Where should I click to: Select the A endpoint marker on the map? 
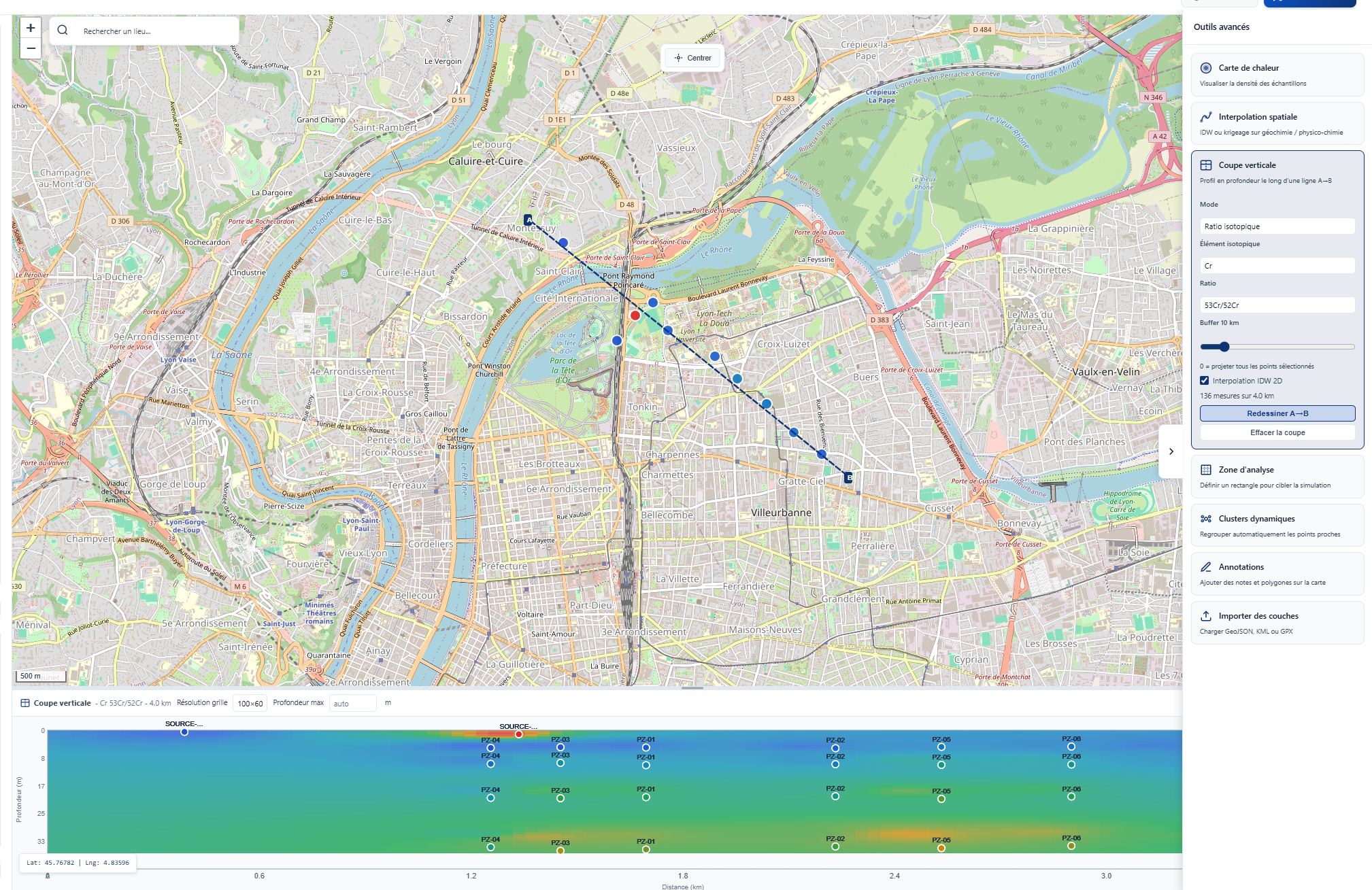[x=529, y=220]
